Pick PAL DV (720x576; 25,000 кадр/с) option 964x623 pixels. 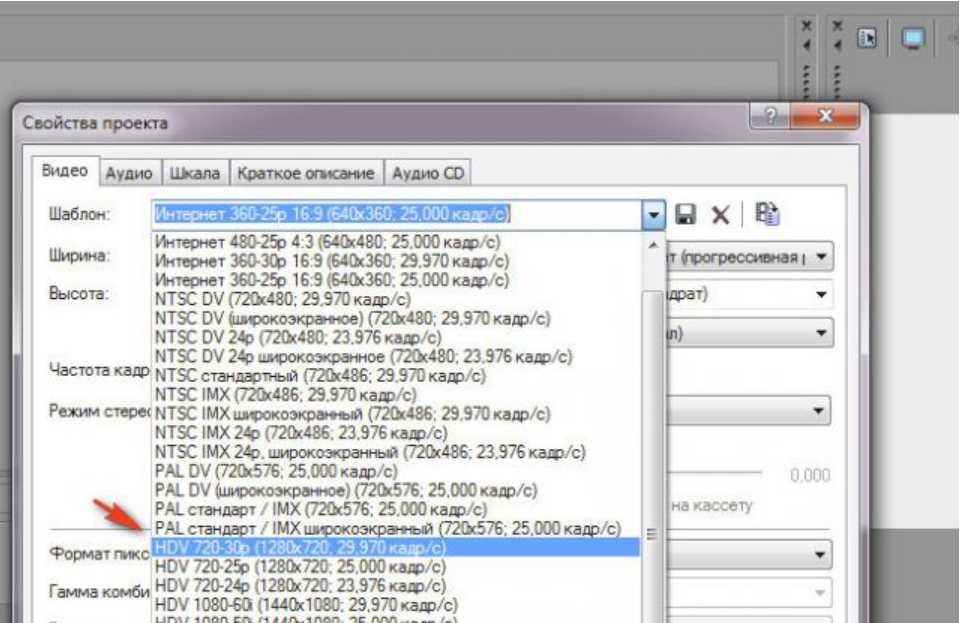coord(276,471)
